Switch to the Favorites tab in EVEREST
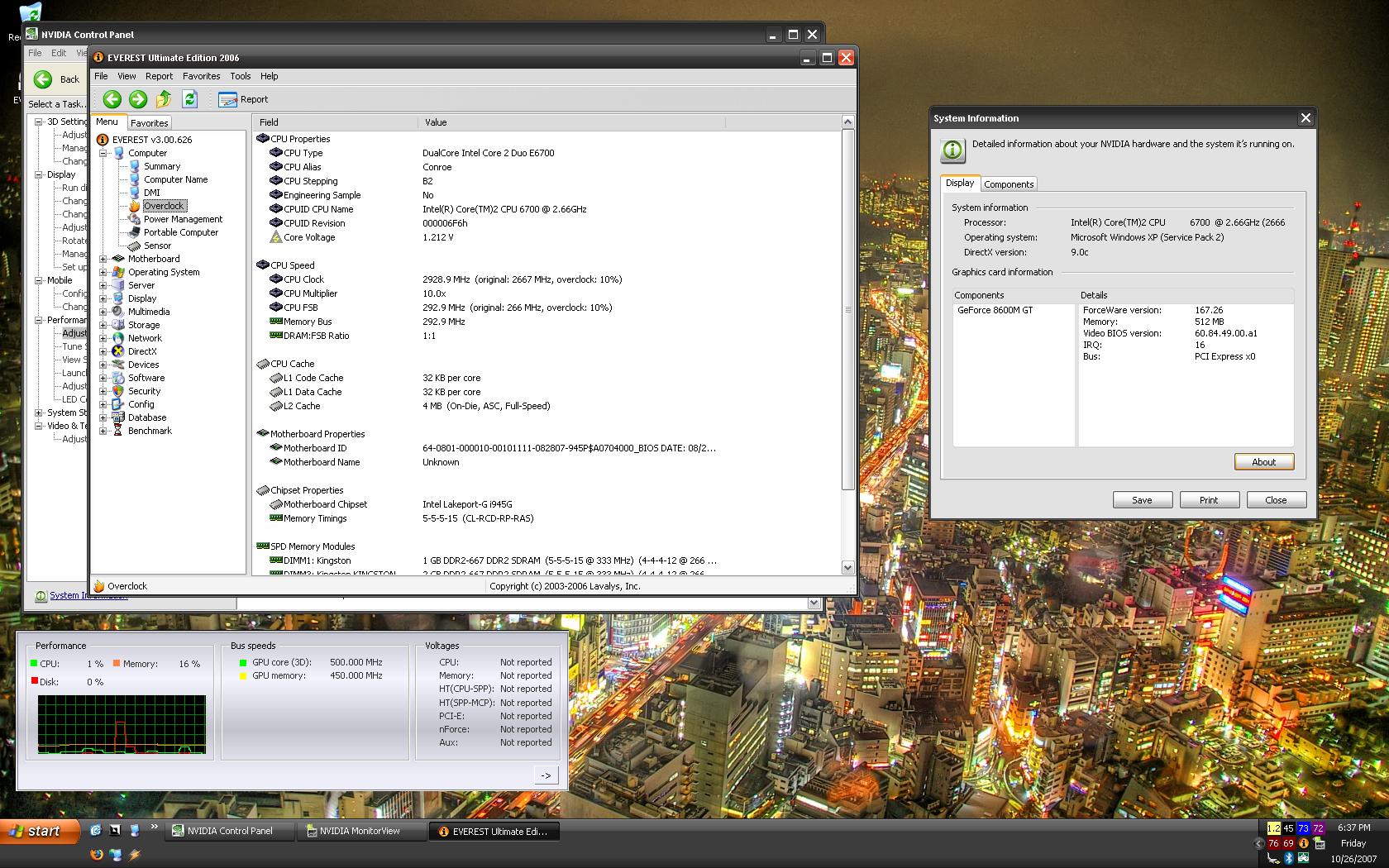This screenshot has height=868, width=1389. (x=149, y=122)
